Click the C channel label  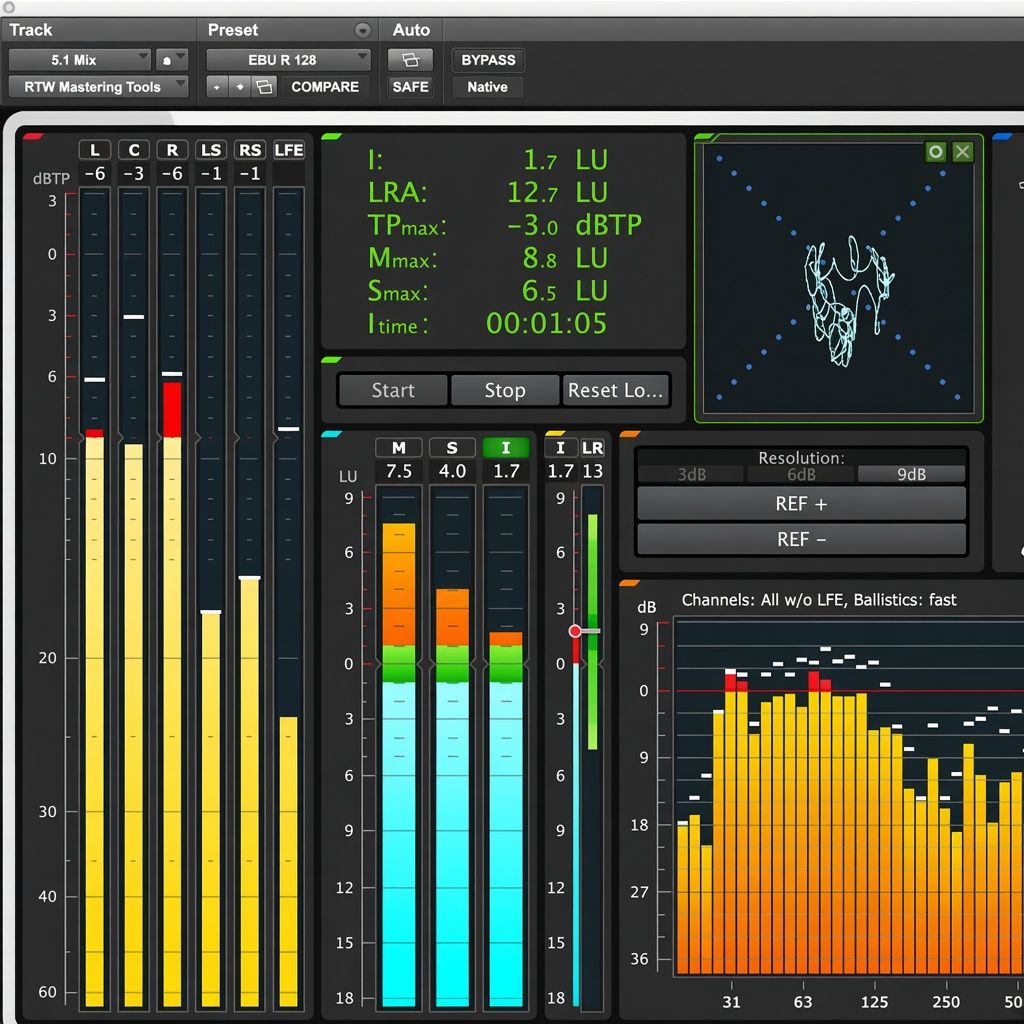(134, 150)
